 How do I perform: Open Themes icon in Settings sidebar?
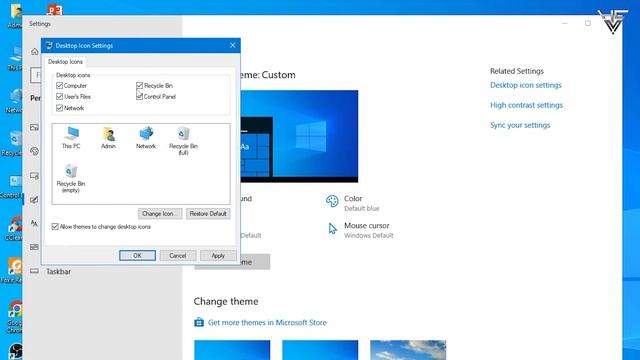coord(34,200)
